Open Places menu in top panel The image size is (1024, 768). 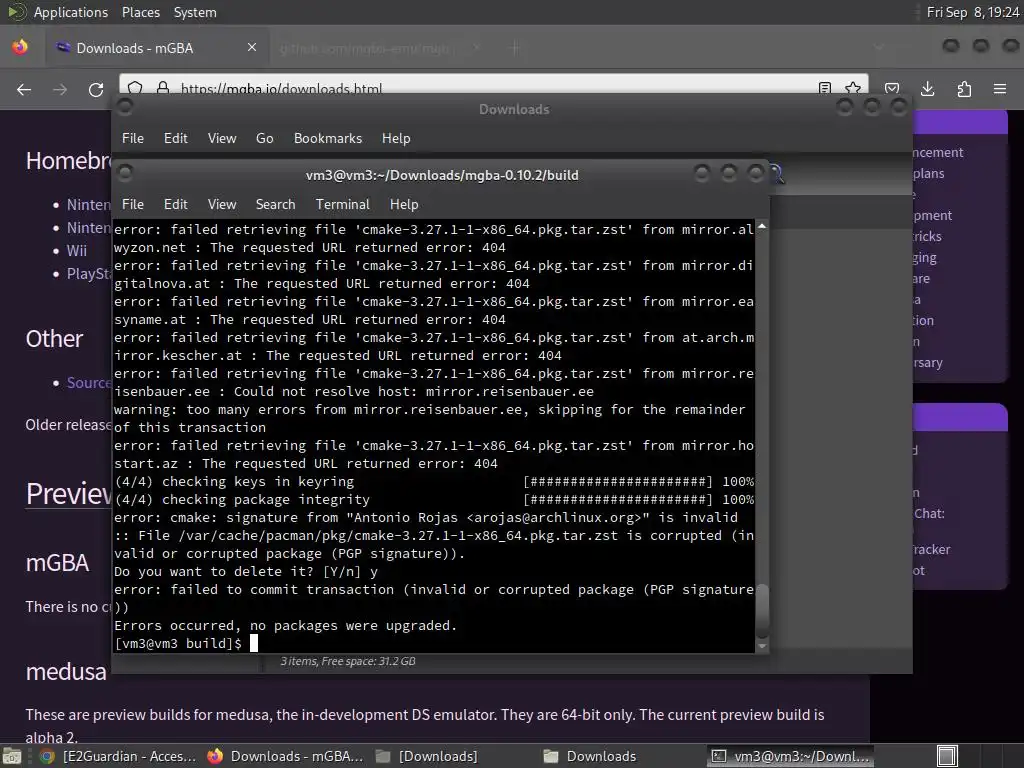coord(140,12)
